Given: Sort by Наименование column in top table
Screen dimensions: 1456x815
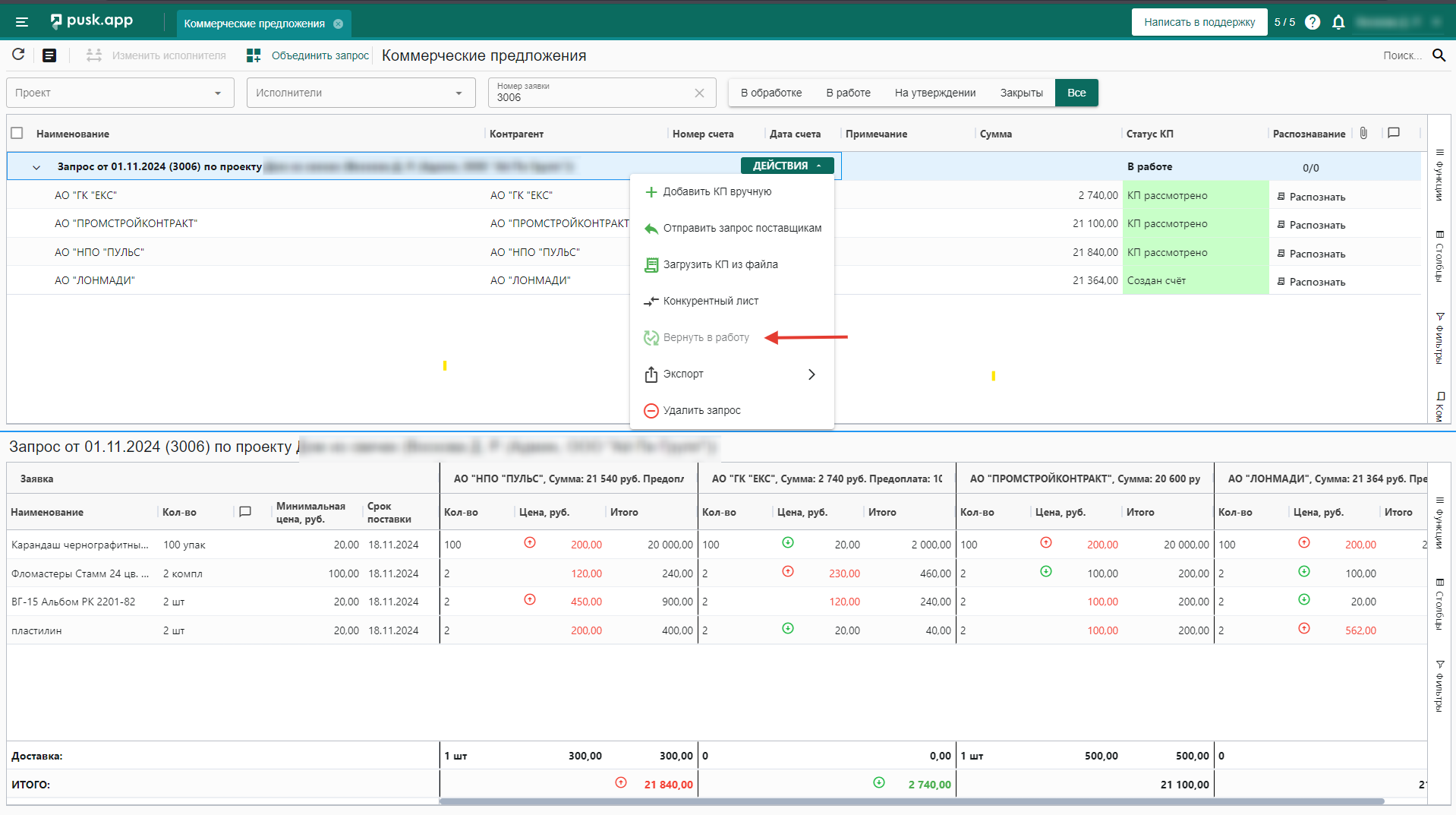Looking at the screenshot, I should click(x=73, y=134).
